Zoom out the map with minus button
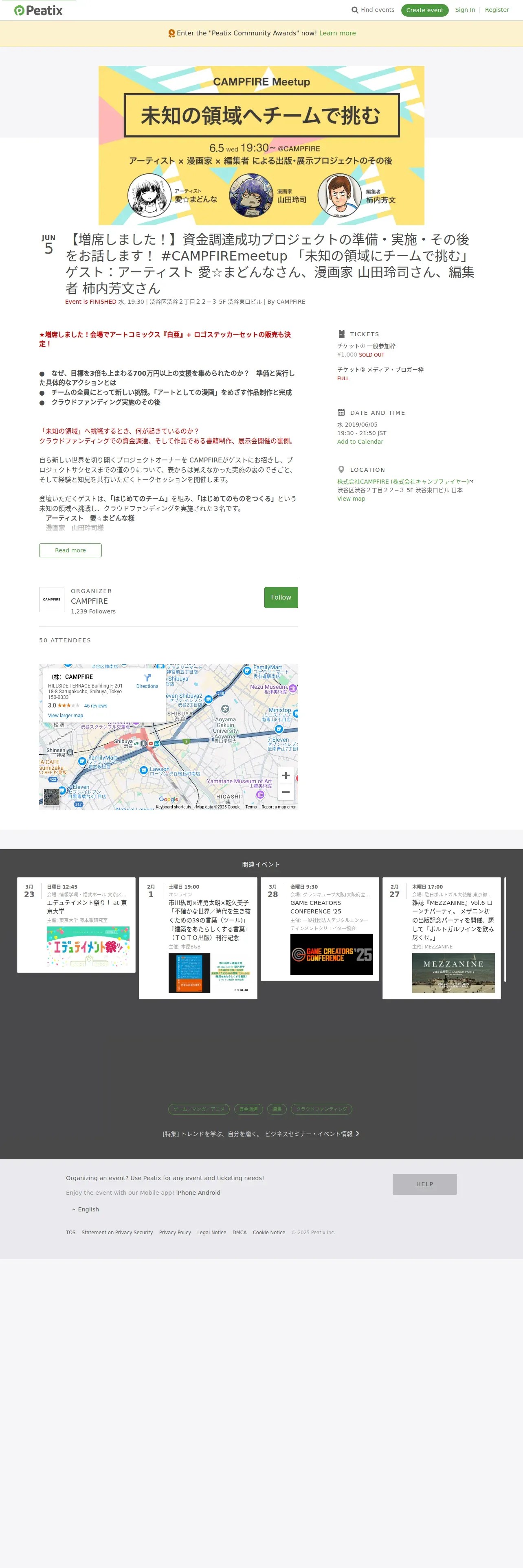Viewport: 523px width, 1568px height. (x=286, y=792)
